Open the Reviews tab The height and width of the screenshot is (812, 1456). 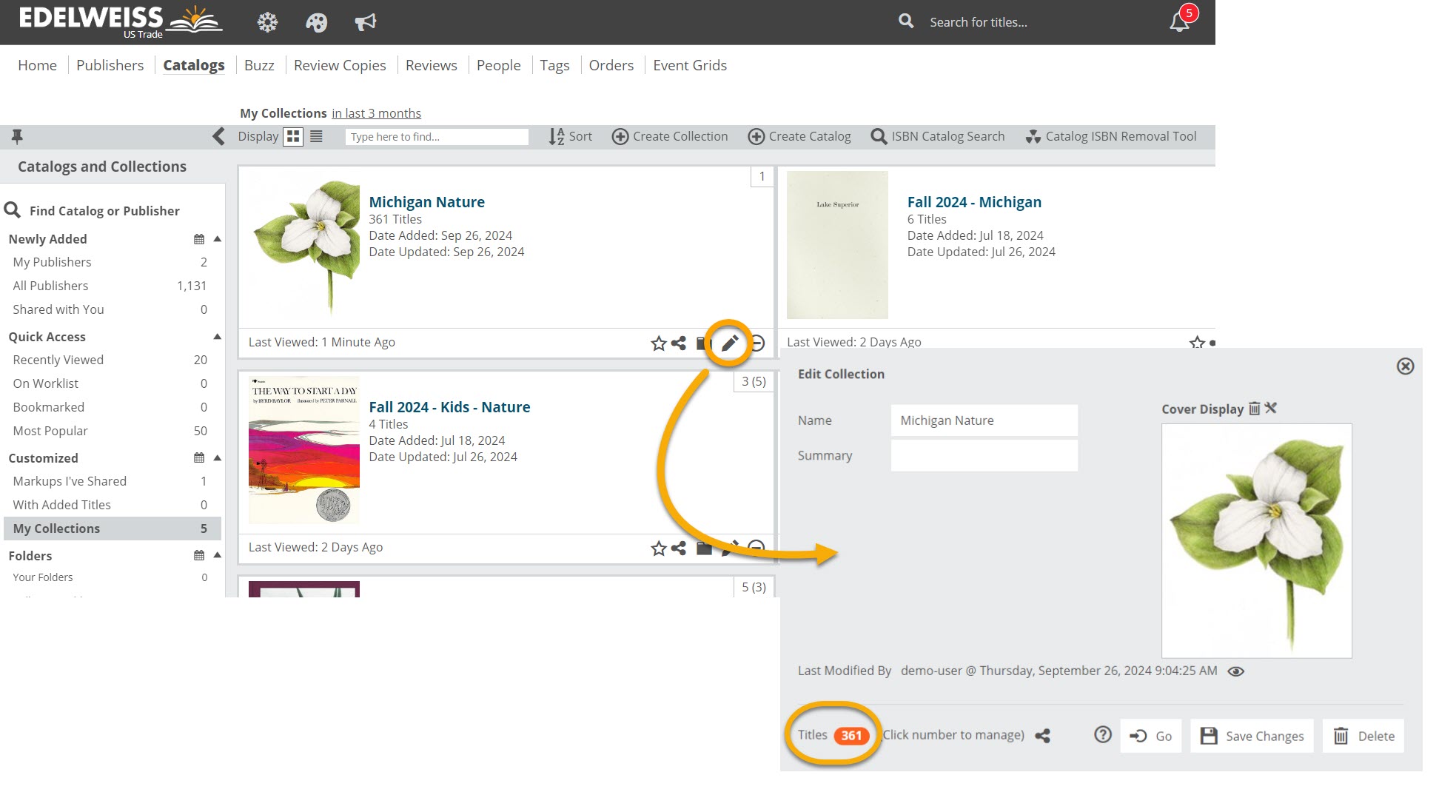(432, 65)
